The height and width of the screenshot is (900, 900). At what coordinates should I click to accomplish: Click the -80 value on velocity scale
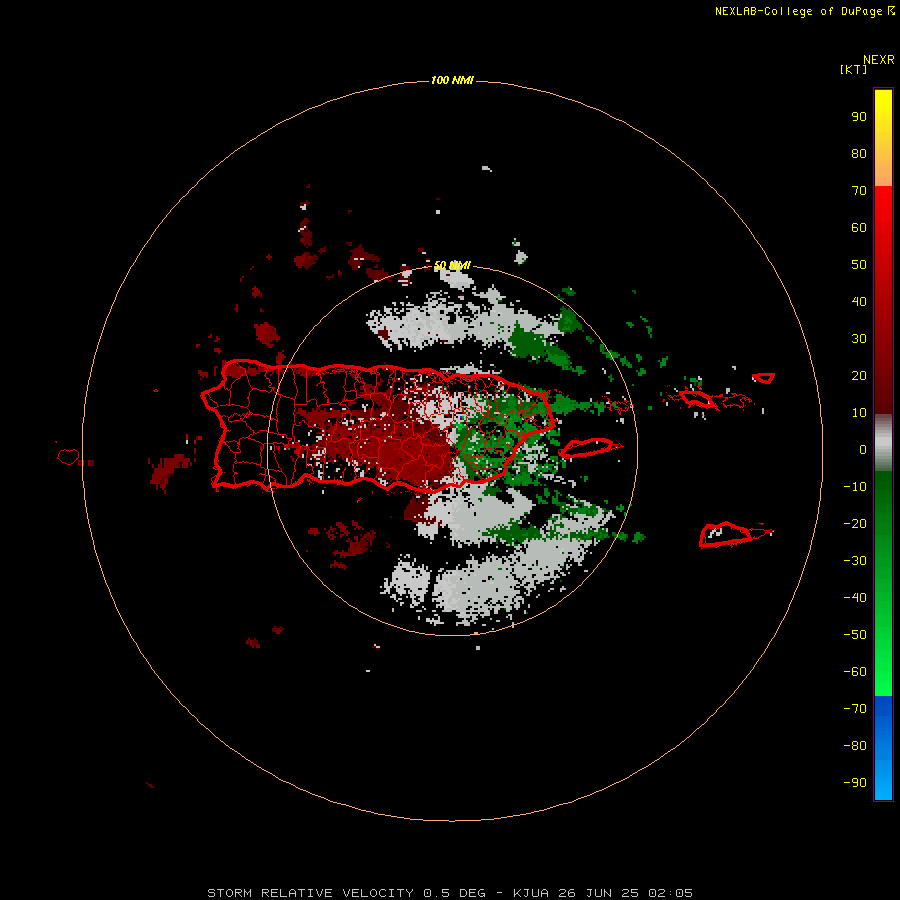[x=855, y=746]
